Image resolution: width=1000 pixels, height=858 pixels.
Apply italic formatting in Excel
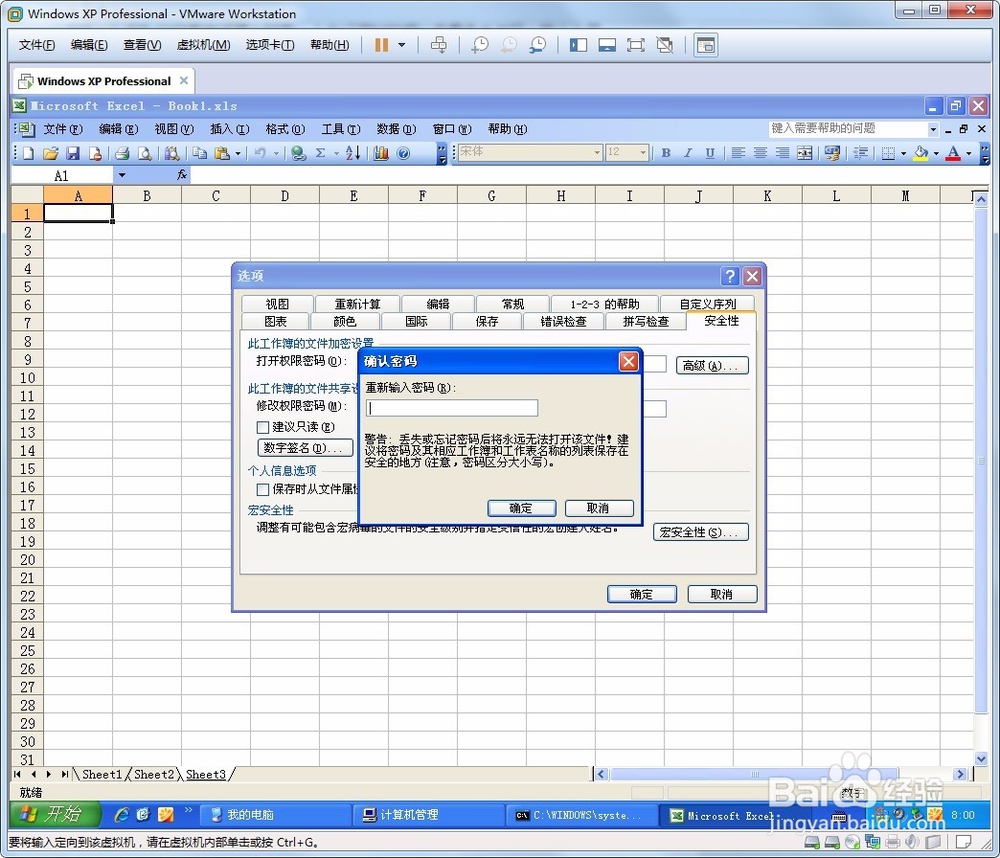(688, 153)
